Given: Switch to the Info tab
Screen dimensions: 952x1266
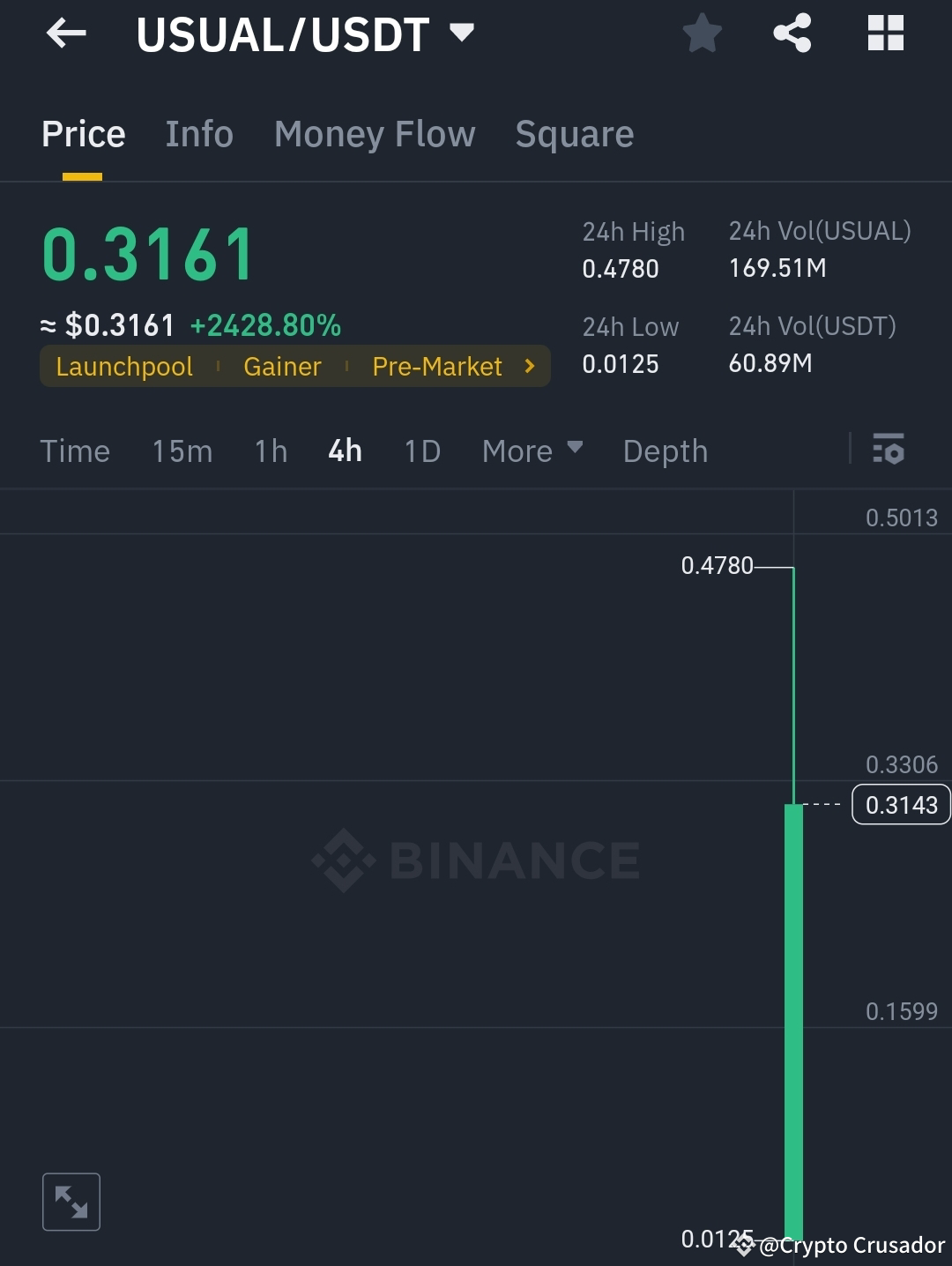Looking at the screenshot, I should [198, 134].
